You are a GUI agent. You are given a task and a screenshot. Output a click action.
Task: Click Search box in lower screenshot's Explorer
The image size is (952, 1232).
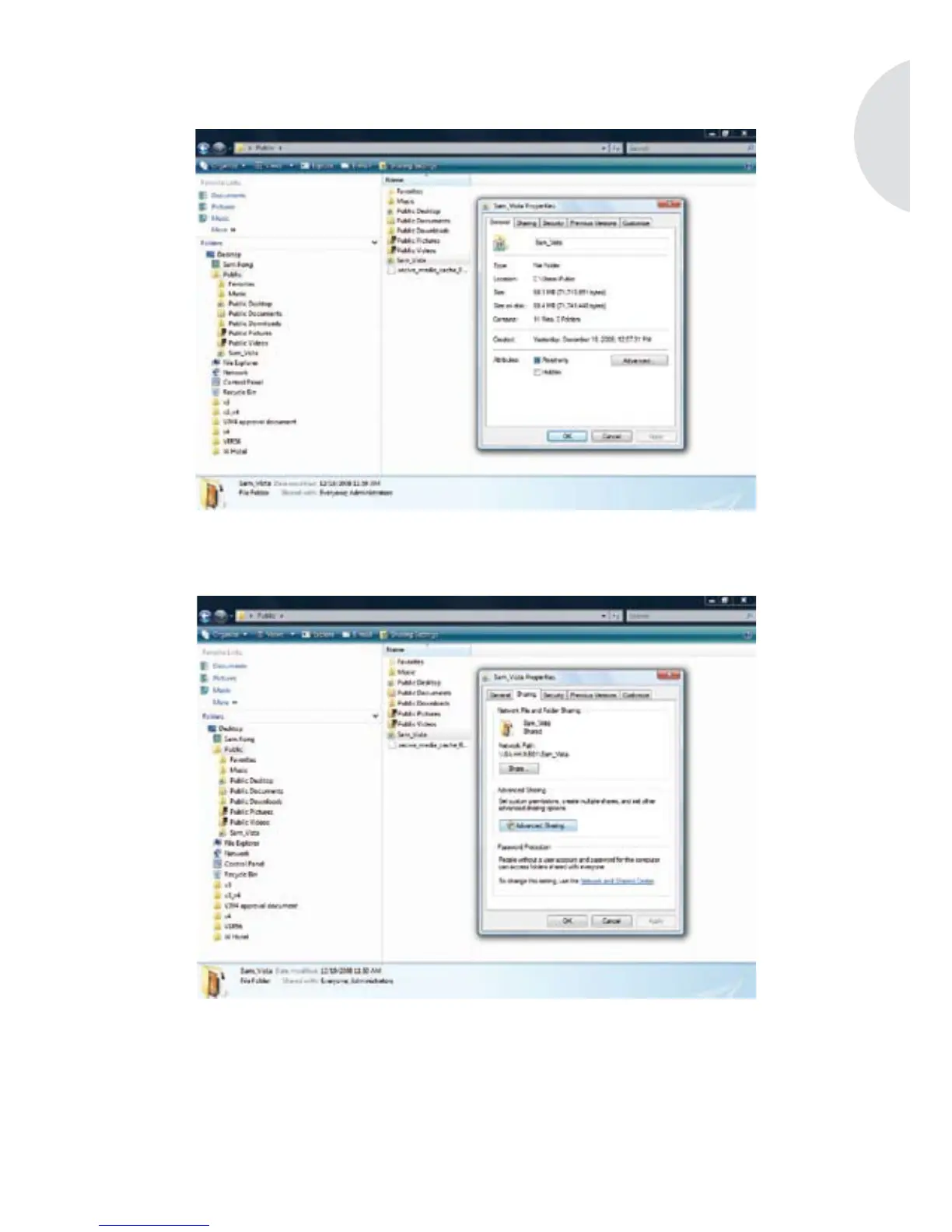pyautogui.click(x=690, y=616)
